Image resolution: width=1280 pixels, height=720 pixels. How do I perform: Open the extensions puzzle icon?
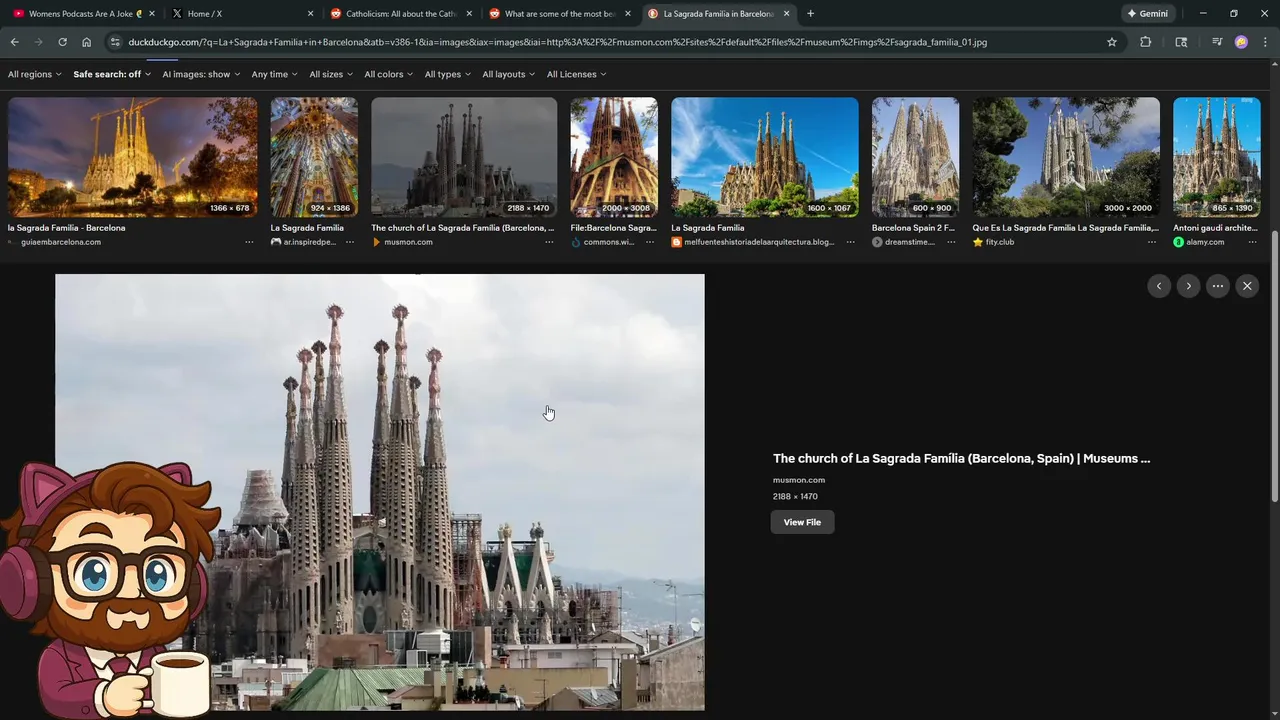pyautogui.click(x=1145, y=42)
